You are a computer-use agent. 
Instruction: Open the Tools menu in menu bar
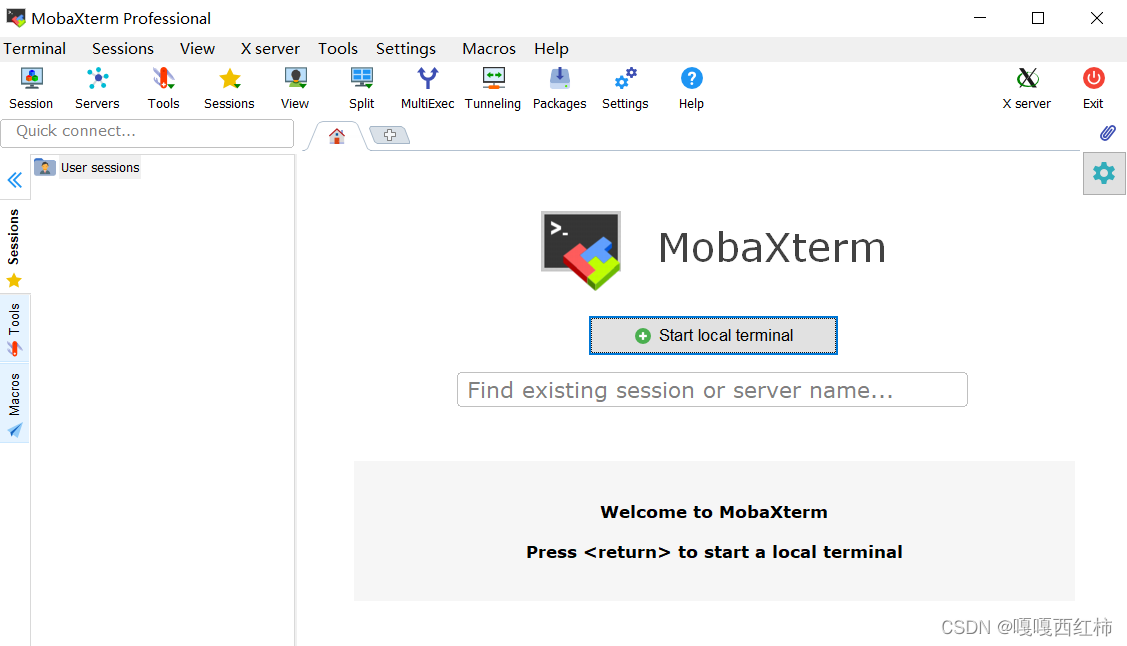coord(338,49)
